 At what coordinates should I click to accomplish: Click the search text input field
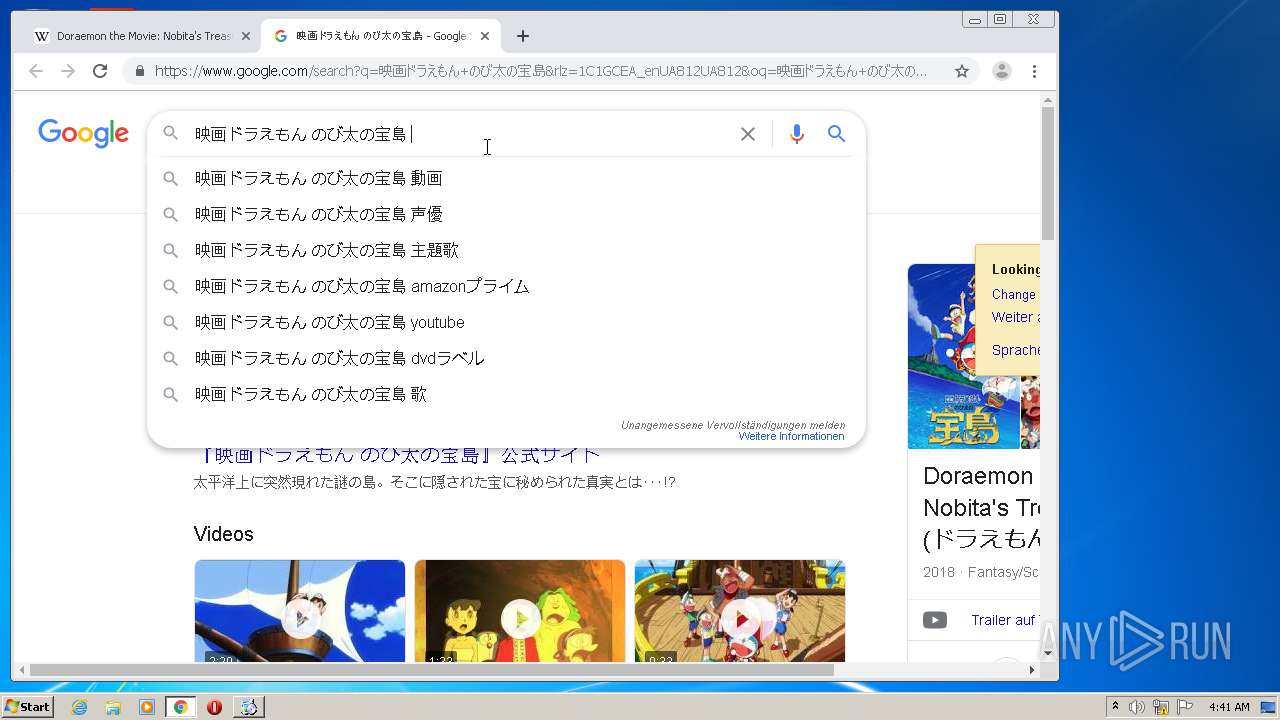click(460, 134)
